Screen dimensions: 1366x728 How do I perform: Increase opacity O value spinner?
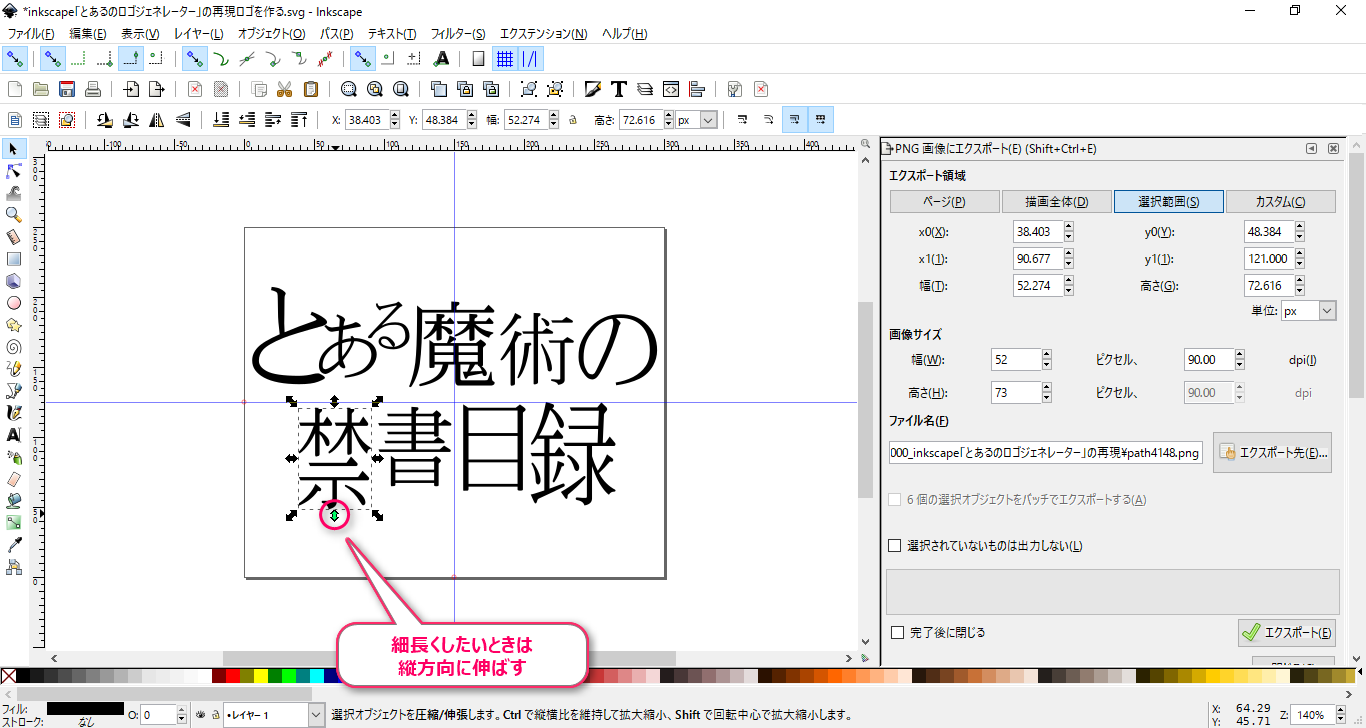point(182,710)
